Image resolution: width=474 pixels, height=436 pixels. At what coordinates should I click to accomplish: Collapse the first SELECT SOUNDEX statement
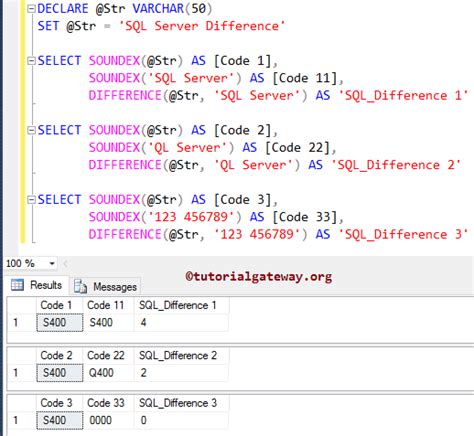pyautogui.click(x=31, y=61)
